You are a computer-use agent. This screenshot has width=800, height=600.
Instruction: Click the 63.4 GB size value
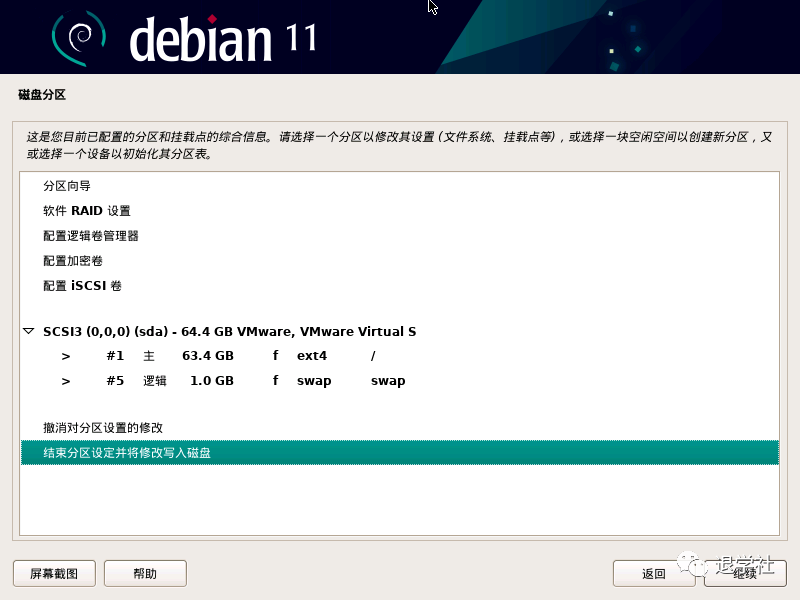[x=208, y=356]
